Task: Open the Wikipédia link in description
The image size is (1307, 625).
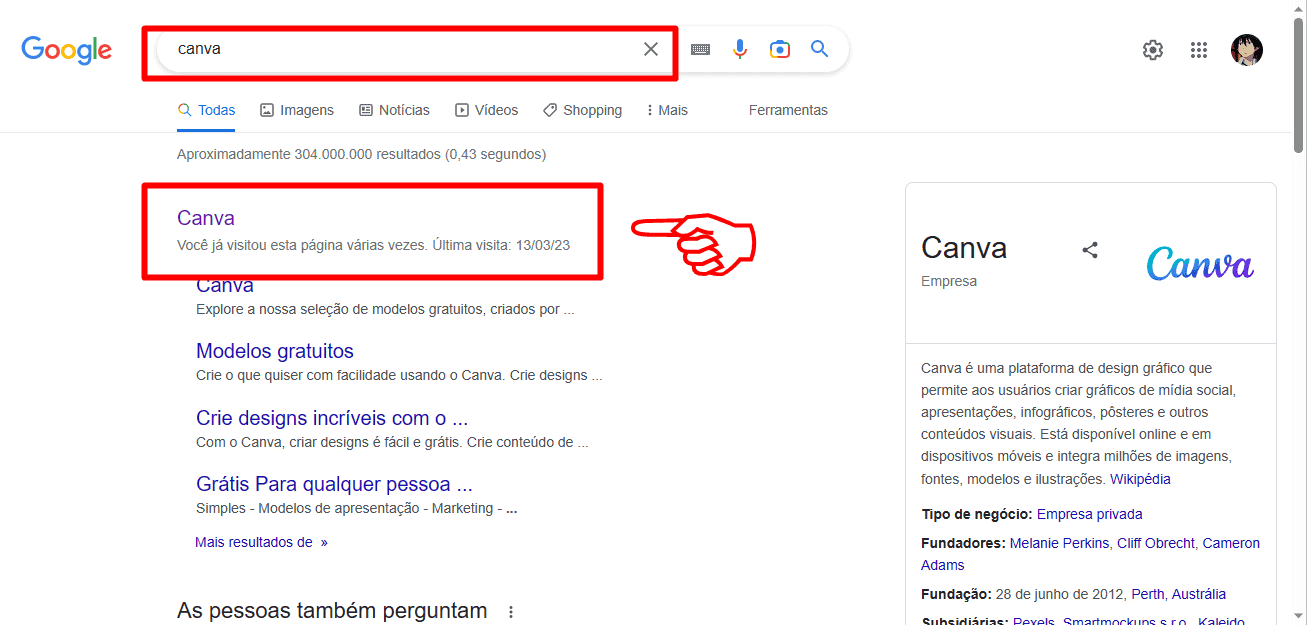Action: point(1140,479)
